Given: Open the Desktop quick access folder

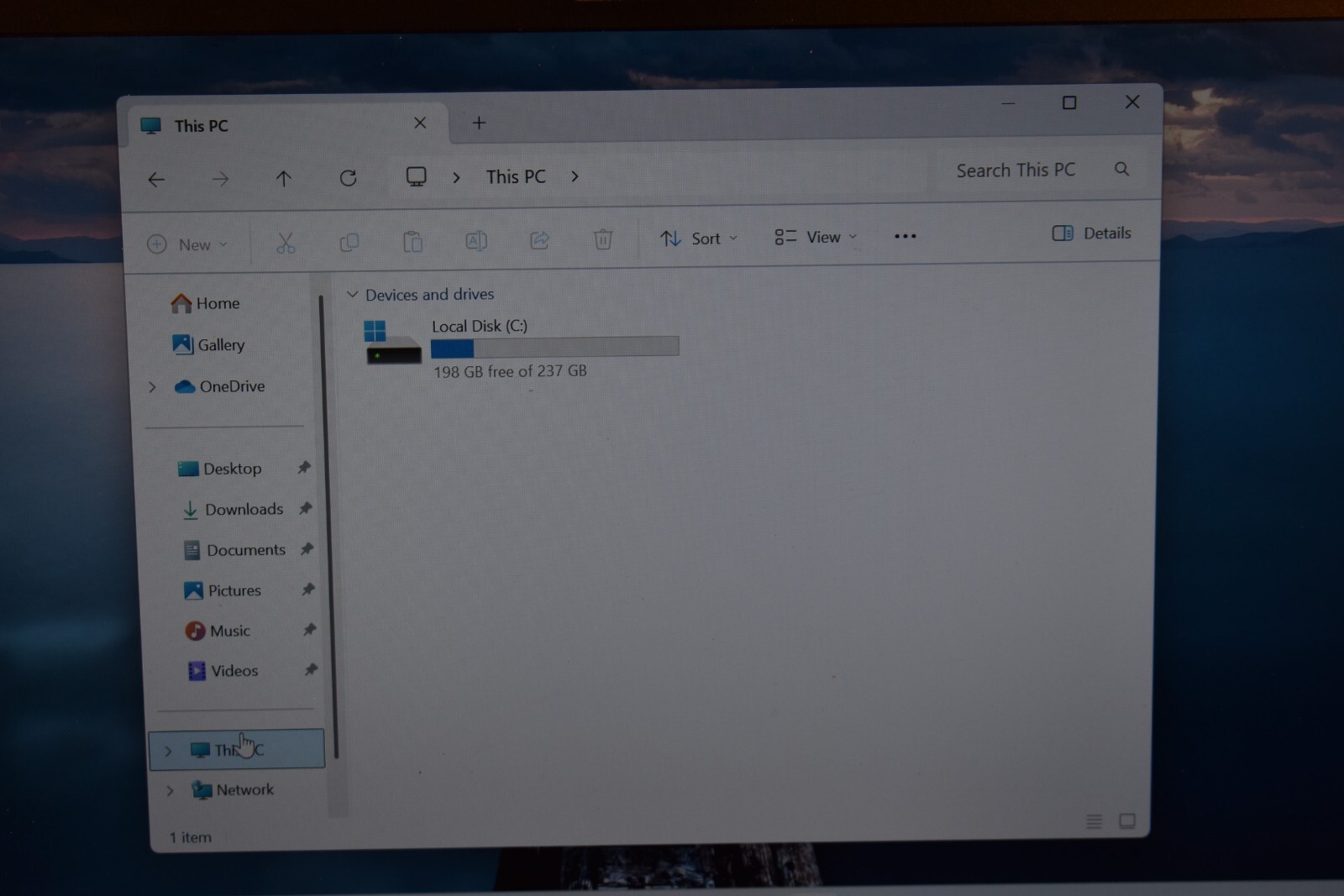Looking at the screenshot, I should (220, 469).
